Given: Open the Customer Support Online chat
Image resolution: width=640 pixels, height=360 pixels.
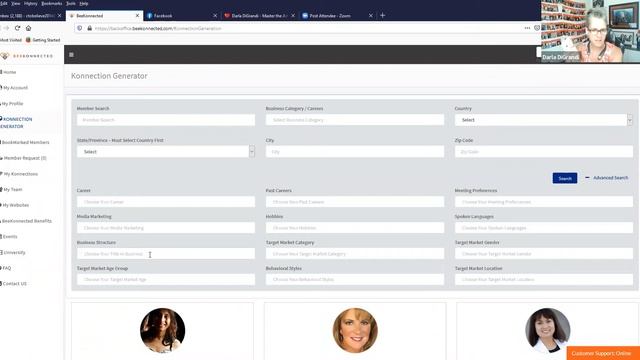Looking at the screenshot, I should tap(603, 353).
